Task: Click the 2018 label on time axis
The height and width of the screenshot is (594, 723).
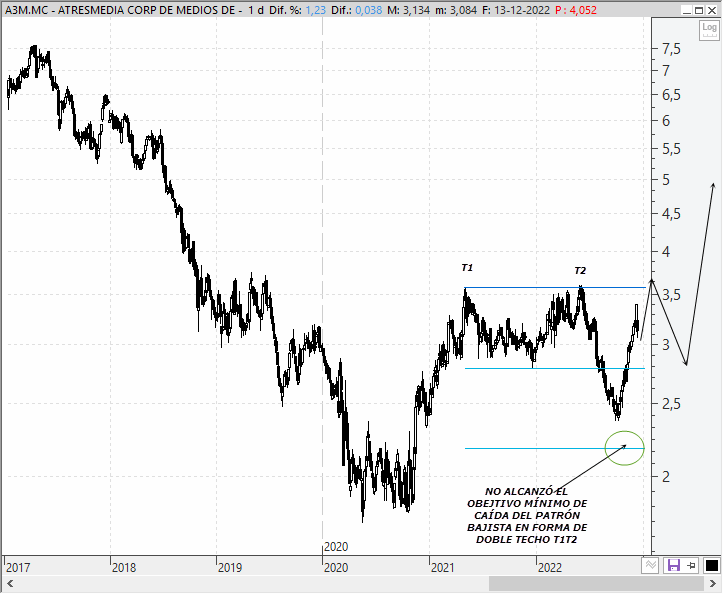Action: pyautogui.click(x=124, y=567)
